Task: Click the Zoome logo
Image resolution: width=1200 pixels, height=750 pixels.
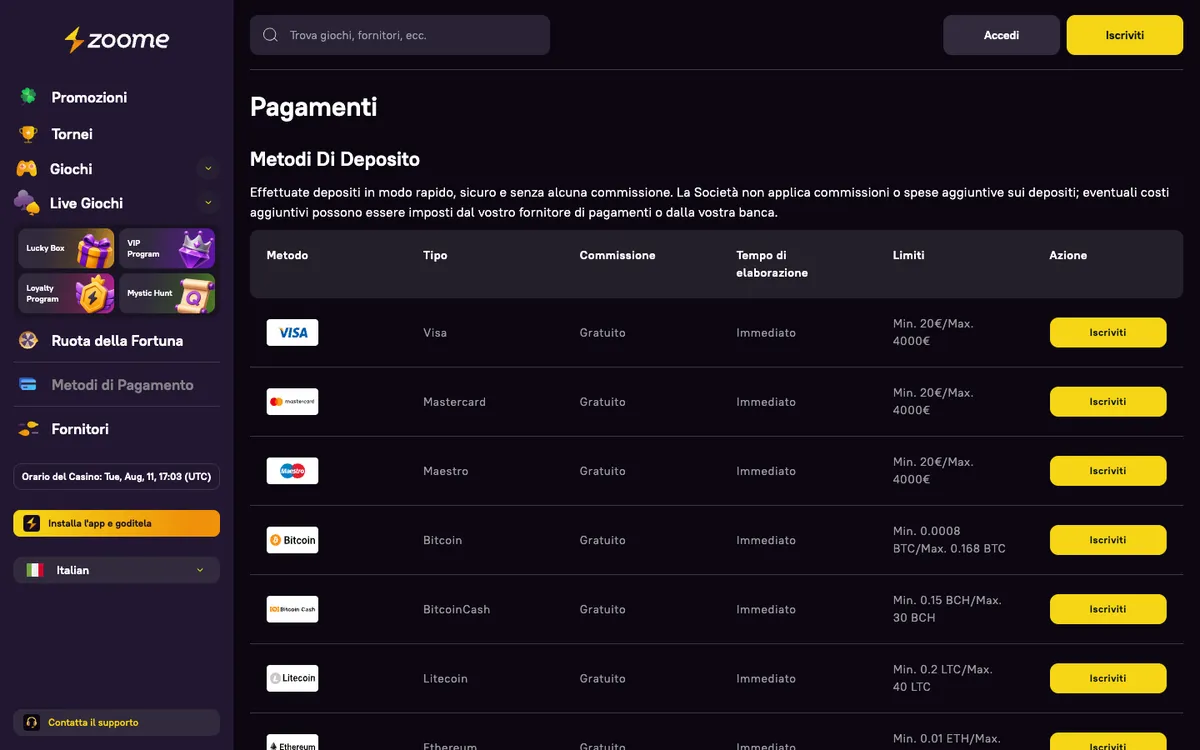Action: (117, 40)
